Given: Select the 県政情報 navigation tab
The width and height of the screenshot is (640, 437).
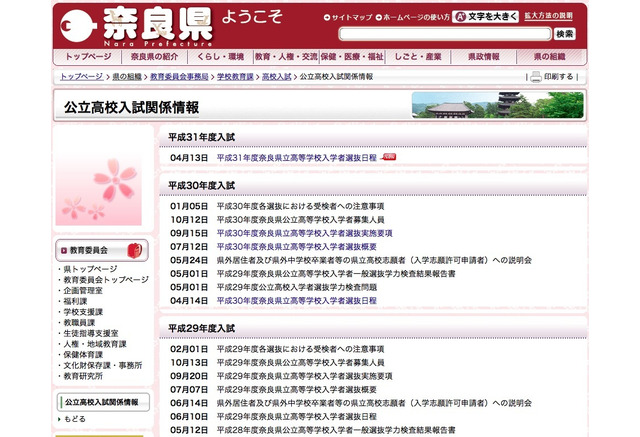Looking at the screenshot, I should tap(484, 57).
